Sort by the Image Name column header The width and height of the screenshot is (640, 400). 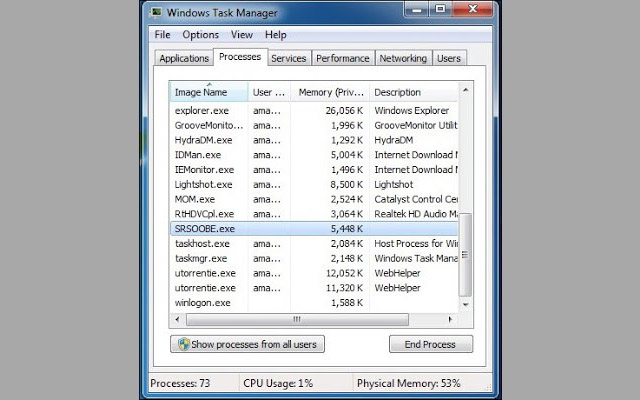209,93
